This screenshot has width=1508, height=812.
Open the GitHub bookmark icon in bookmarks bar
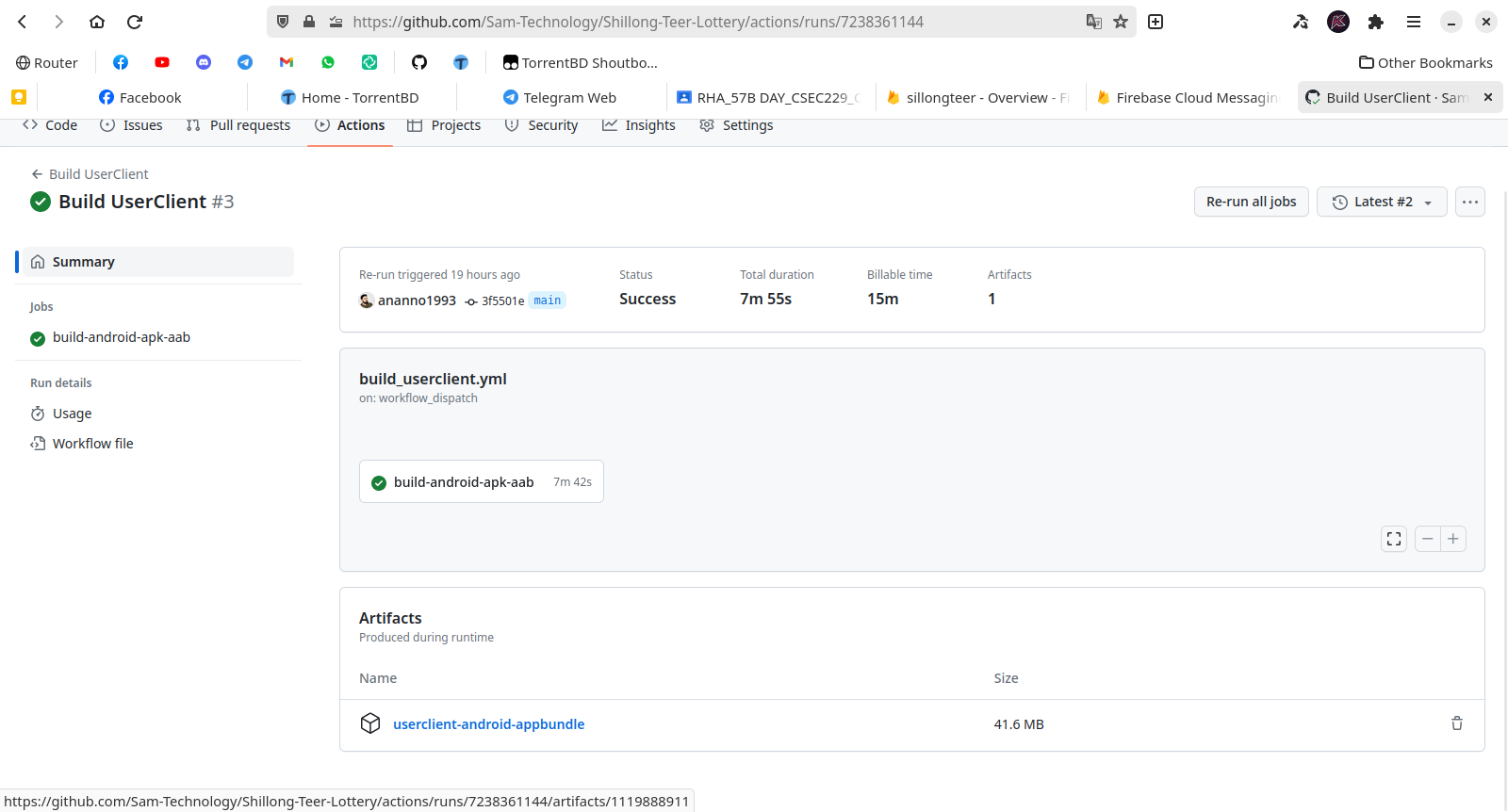coord(419,62)
